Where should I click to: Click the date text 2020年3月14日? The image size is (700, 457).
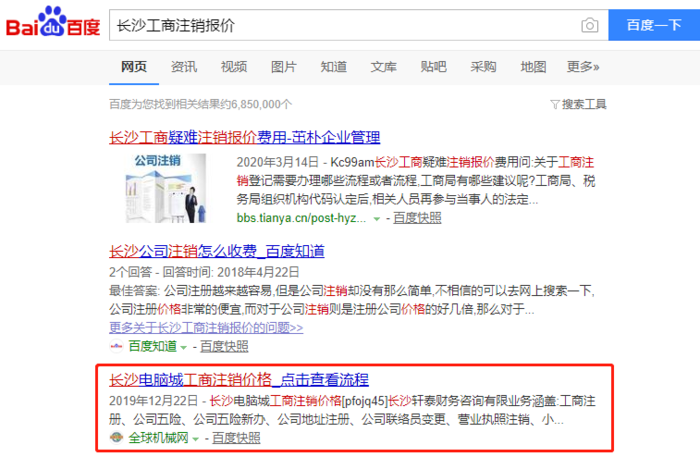click(x=278, y=162)
